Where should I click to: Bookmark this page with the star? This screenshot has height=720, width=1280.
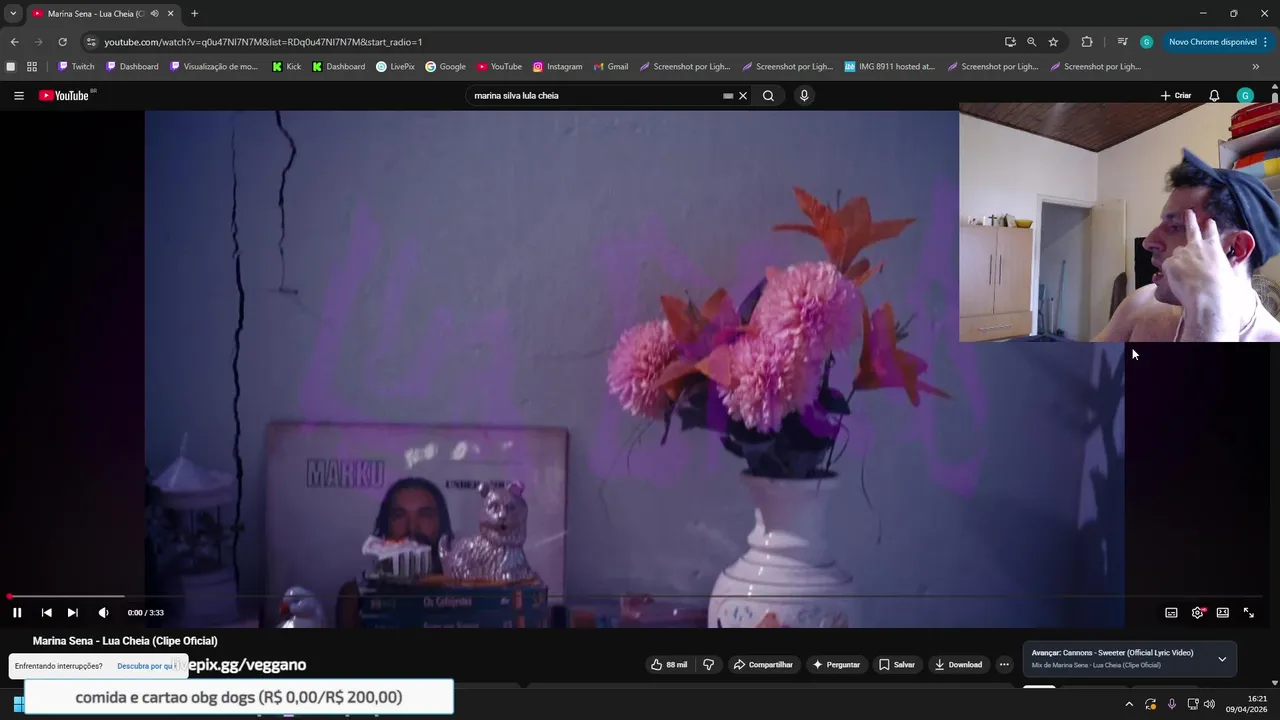click(1053, 42)
